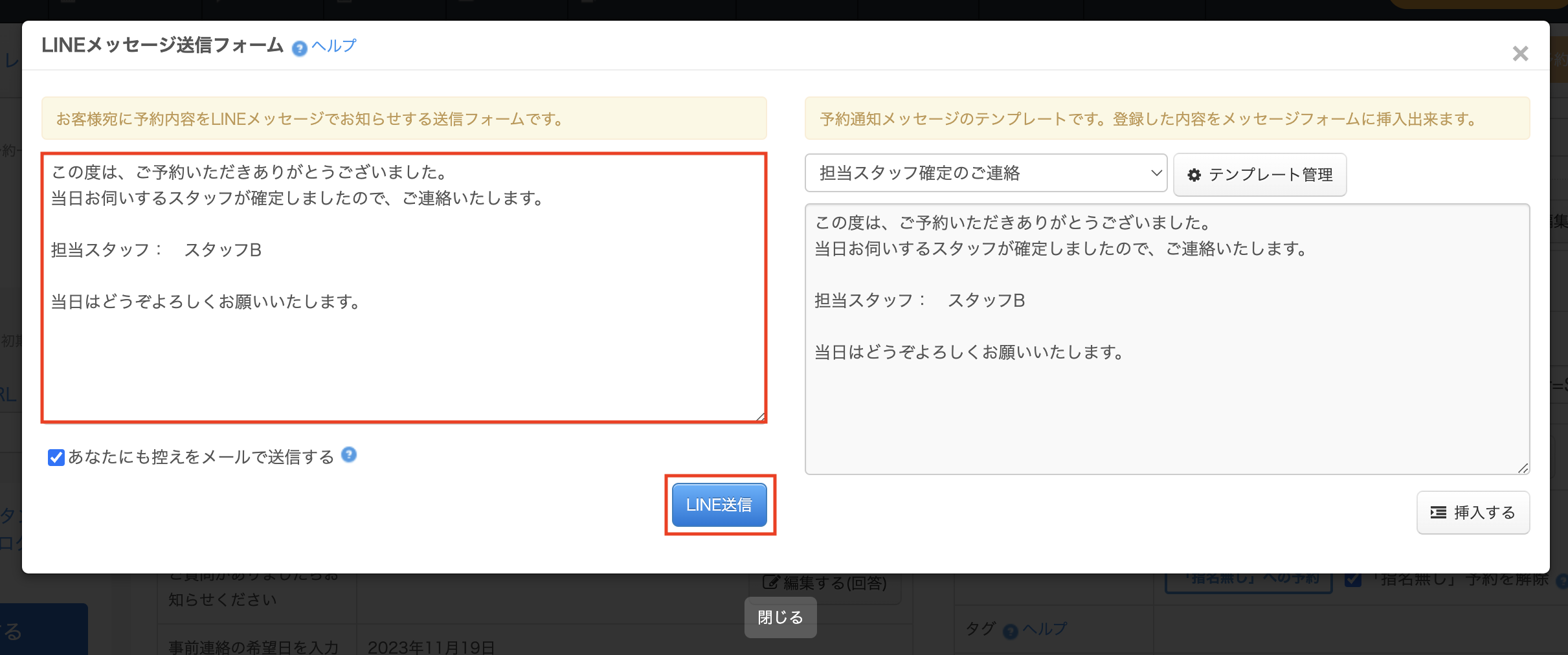Open テンプレート管理 with the gear icon
1568x655 pixels.
(1260, 175)
